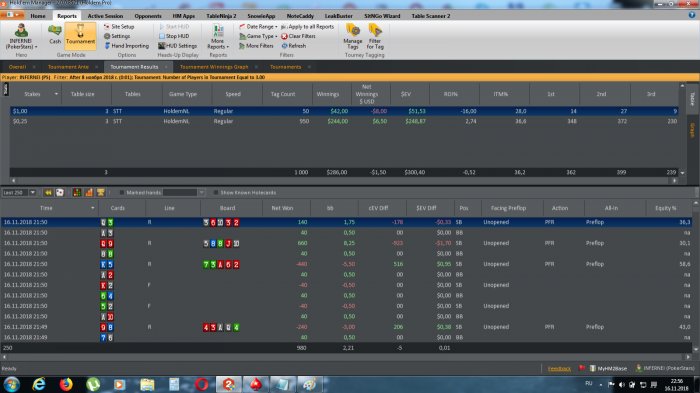Open Firefox from the taskbar
Screen dimensions: 700x393
tap(66, 384)
